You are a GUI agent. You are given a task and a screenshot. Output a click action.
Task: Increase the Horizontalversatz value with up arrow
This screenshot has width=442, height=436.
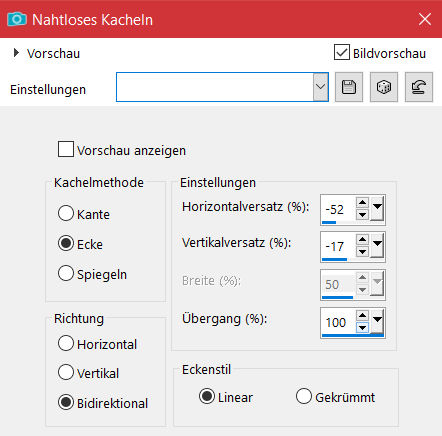click(362, 202)
